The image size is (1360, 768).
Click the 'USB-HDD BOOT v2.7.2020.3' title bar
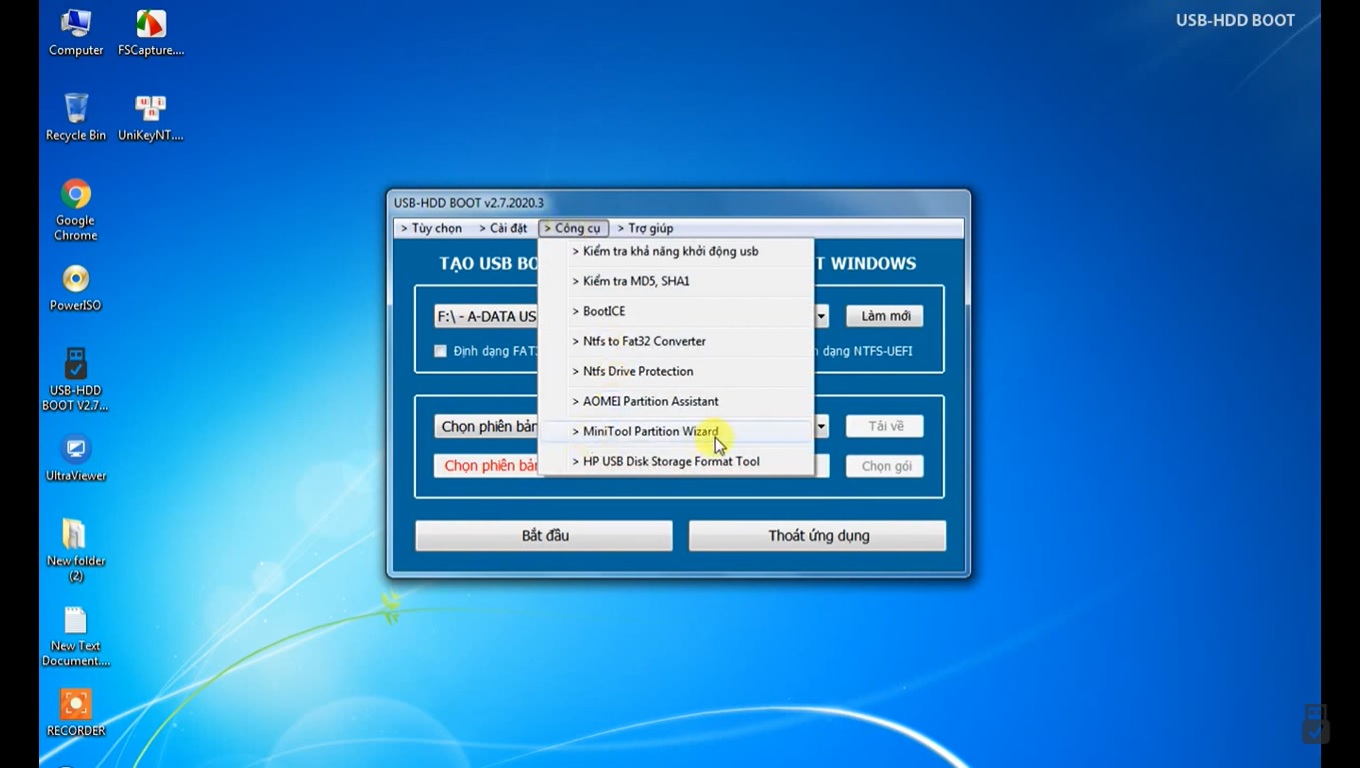[678, 203]
